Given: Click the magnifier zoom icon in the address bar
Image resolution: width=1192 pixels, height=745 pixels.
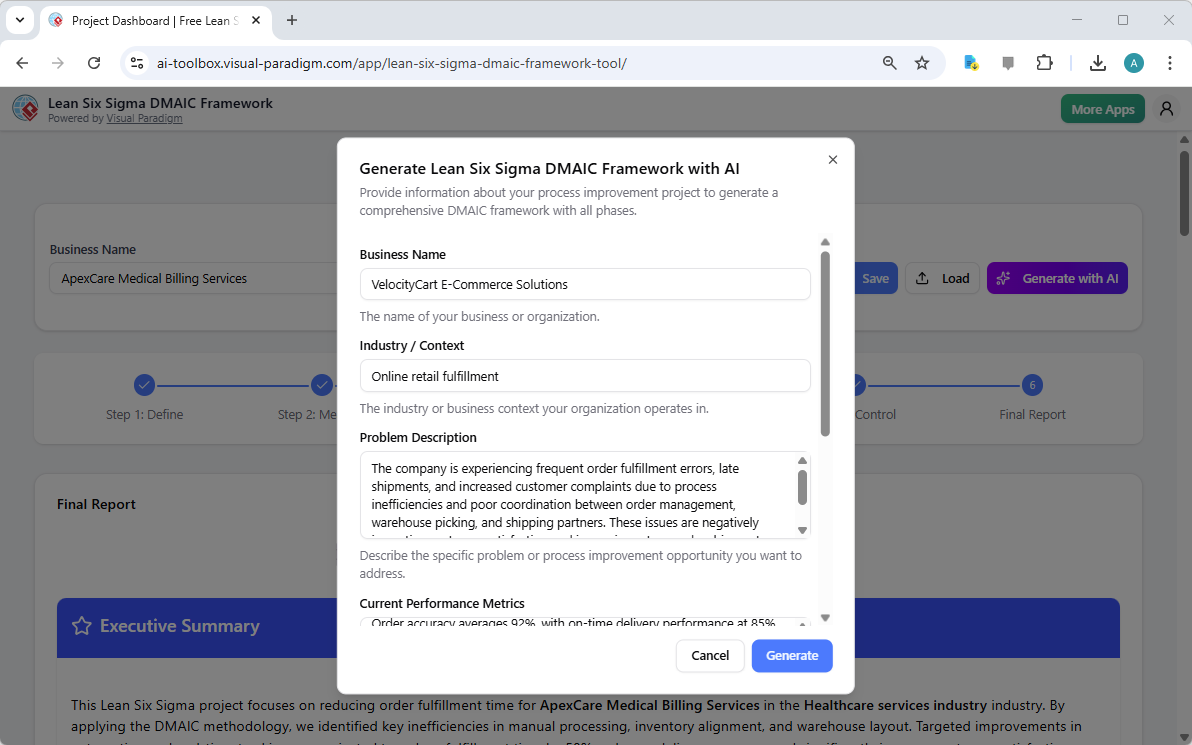Looking at the screenshot, I should (x=888, y=62).
